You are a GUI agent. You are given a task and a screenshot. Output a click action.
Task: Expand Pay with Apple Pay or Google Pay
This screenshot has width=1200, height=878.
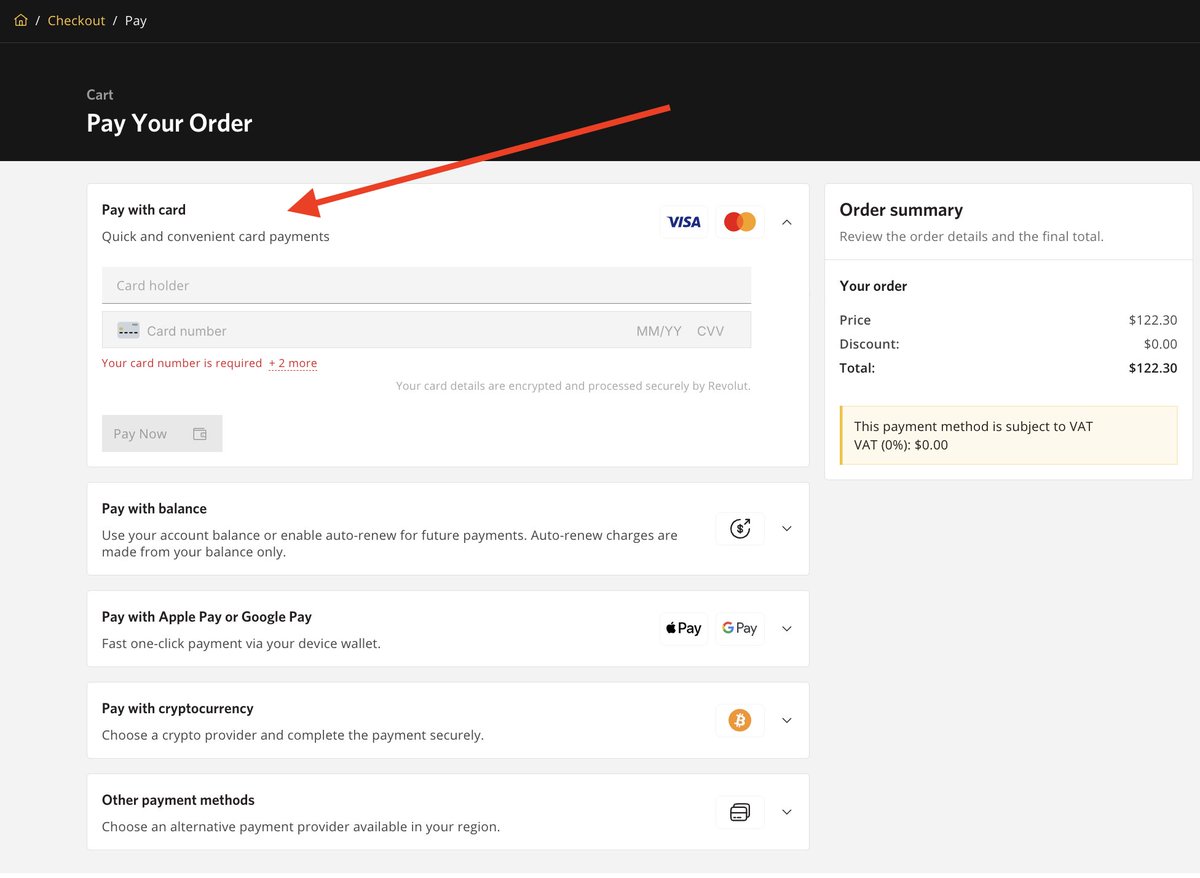[787, 629]
